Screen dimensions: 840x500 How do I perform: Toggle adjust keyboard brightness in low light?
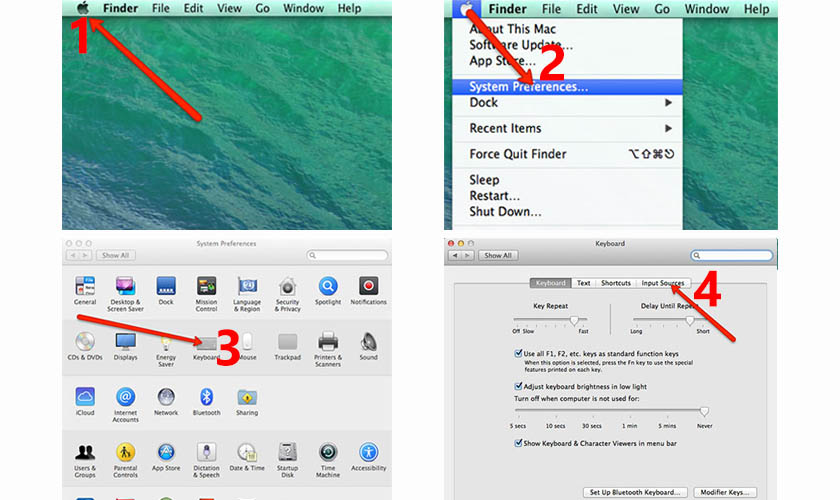pos(518,386)
